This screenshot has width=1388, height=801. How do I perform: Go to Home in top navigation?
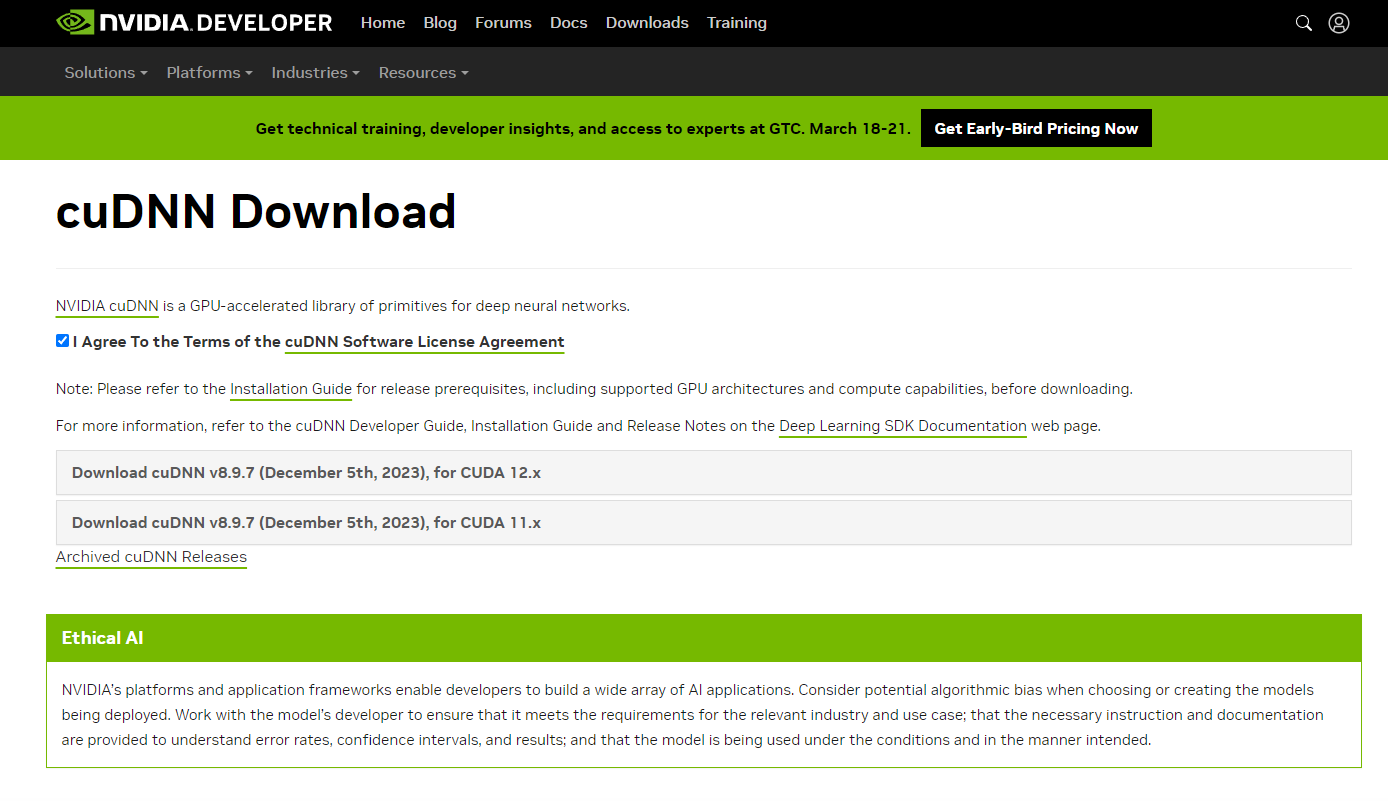click(383, 22)
